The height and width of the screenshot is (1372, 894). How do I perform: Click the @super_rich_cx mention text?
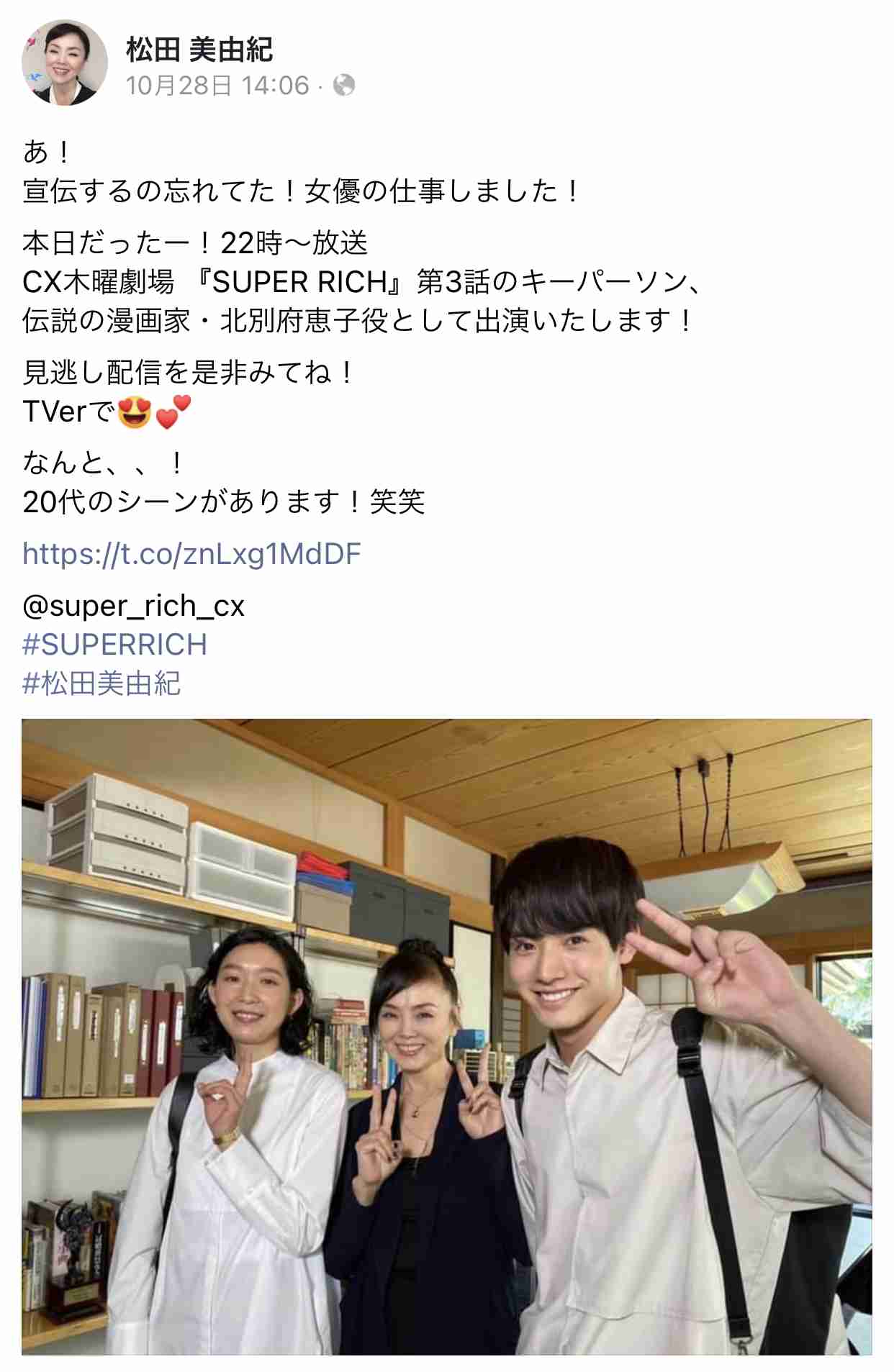pos(134,606)
